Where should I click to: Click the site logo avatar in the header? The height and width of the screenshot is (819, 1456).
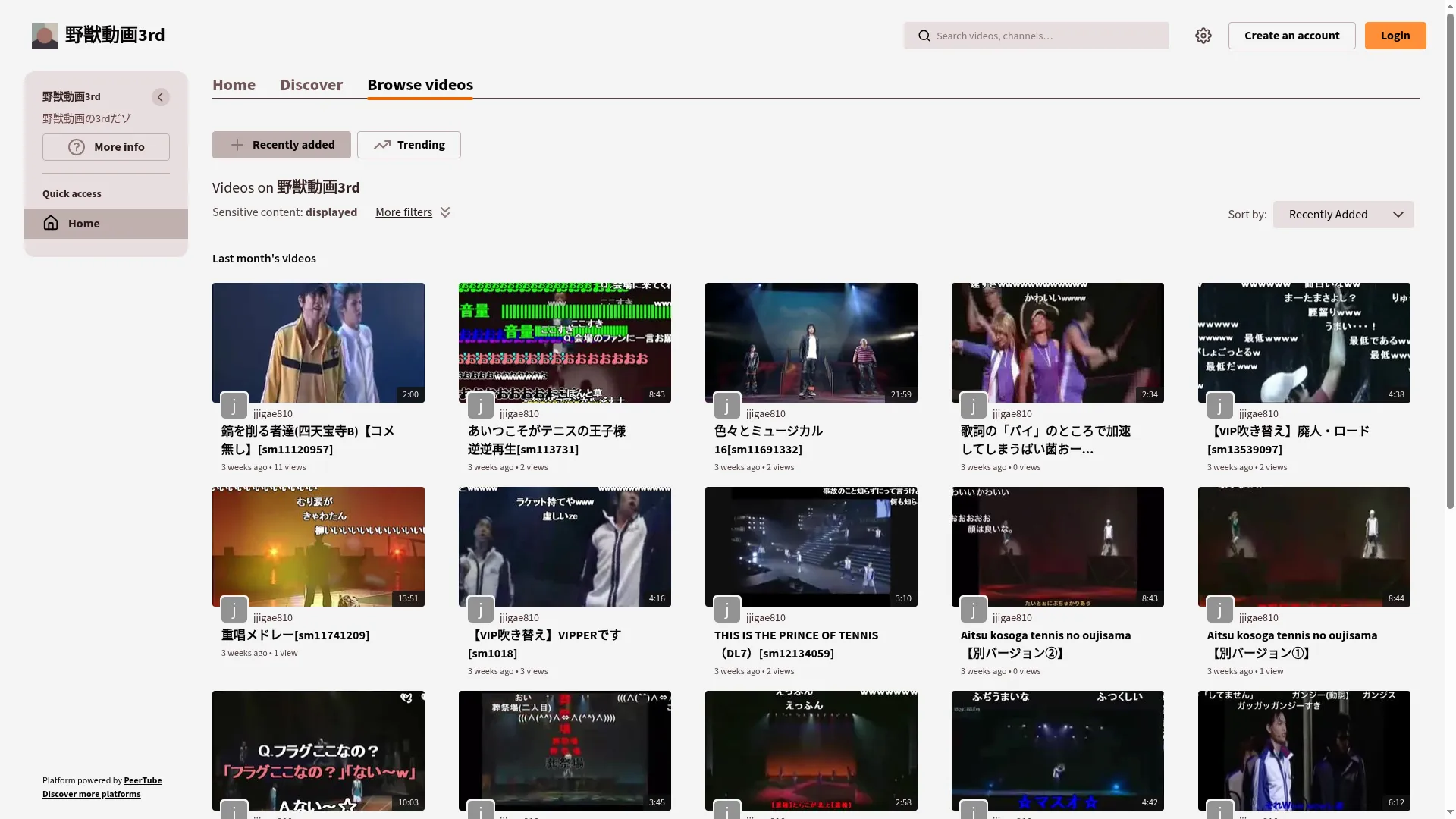45,36
